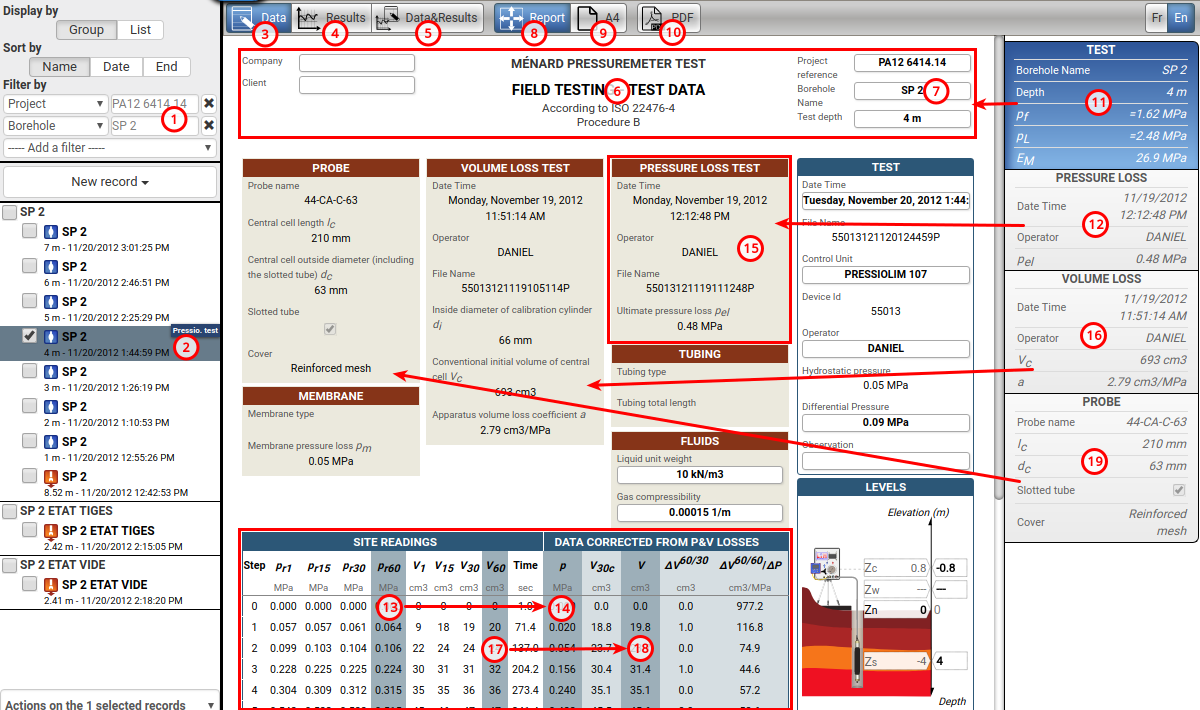
Task: Check the SP 2 ETAT VIDE group checkbox
Action: click(10, 566)
